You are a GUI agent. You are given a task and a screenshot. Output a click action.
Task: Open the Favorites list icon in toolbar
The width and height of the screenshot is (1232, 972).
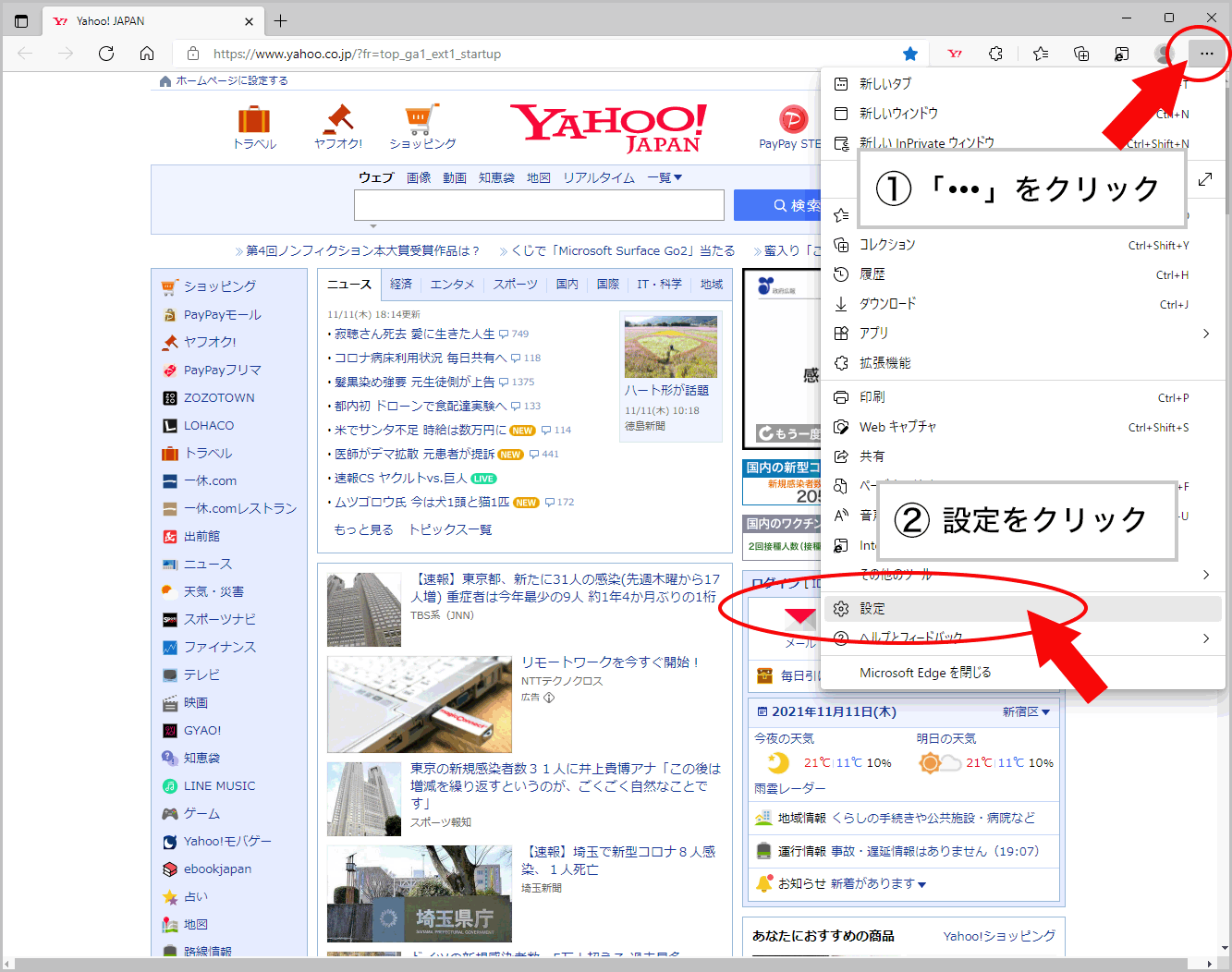[x=1041, y=54]
